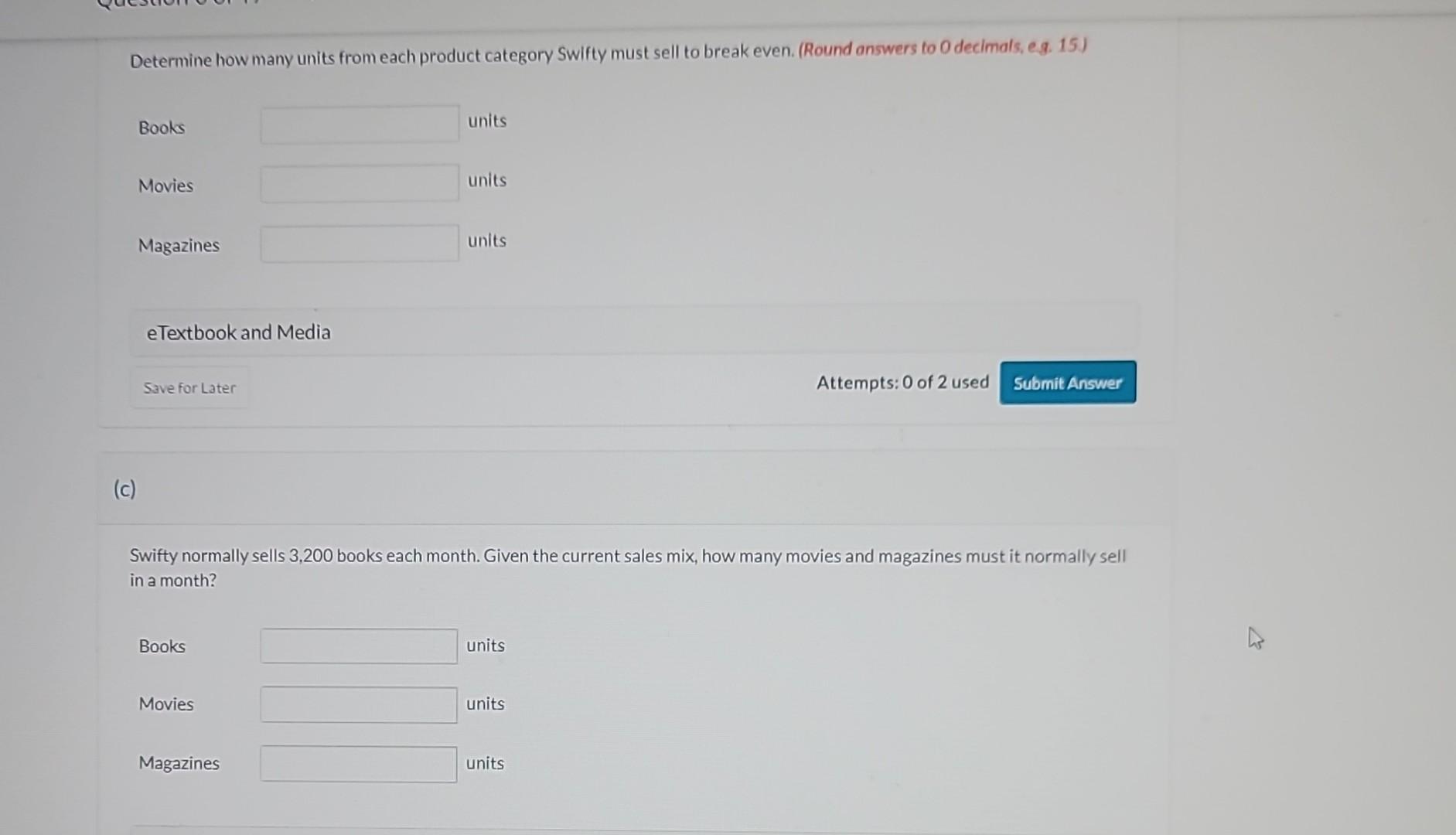Image resolution: width=1456 pixels, height=835 pixels.
Task: Click the units label next to Magazines
Action: coord(486,240)
